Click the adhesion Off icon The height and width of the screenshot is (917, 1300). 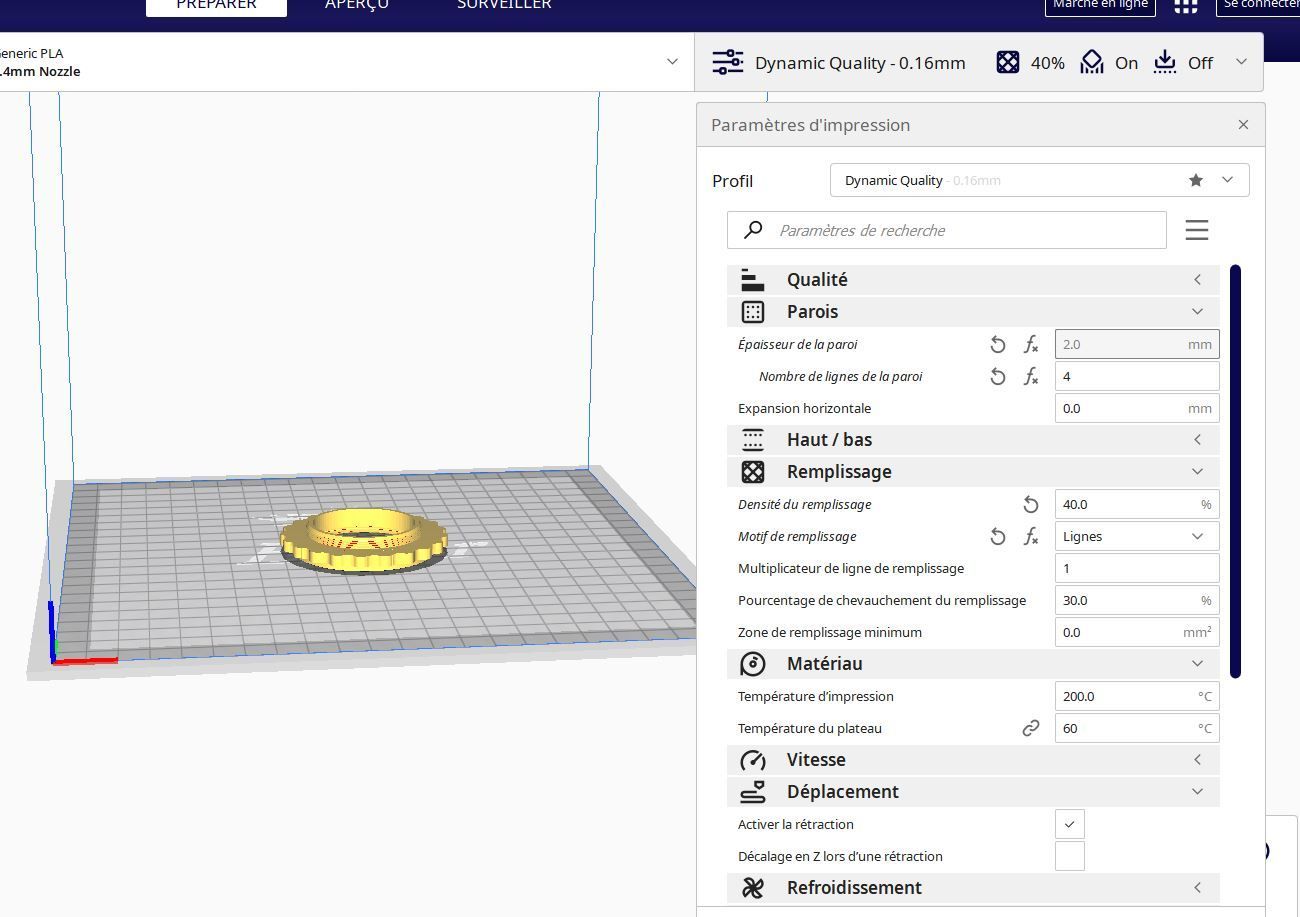[1165, 62]
